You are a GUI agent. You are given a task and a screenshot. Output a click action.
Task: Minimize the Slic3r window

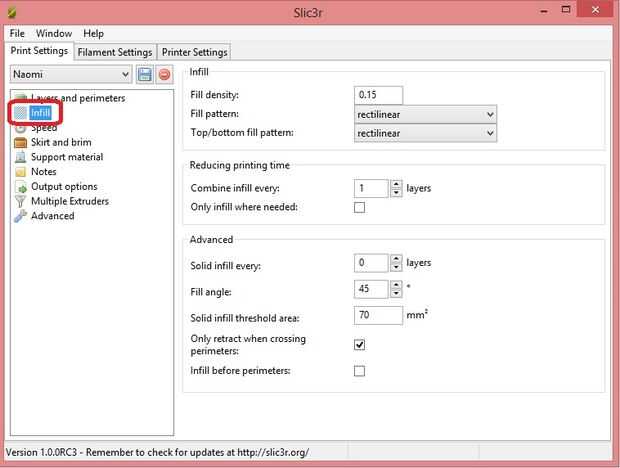click(x=544, y=11)
